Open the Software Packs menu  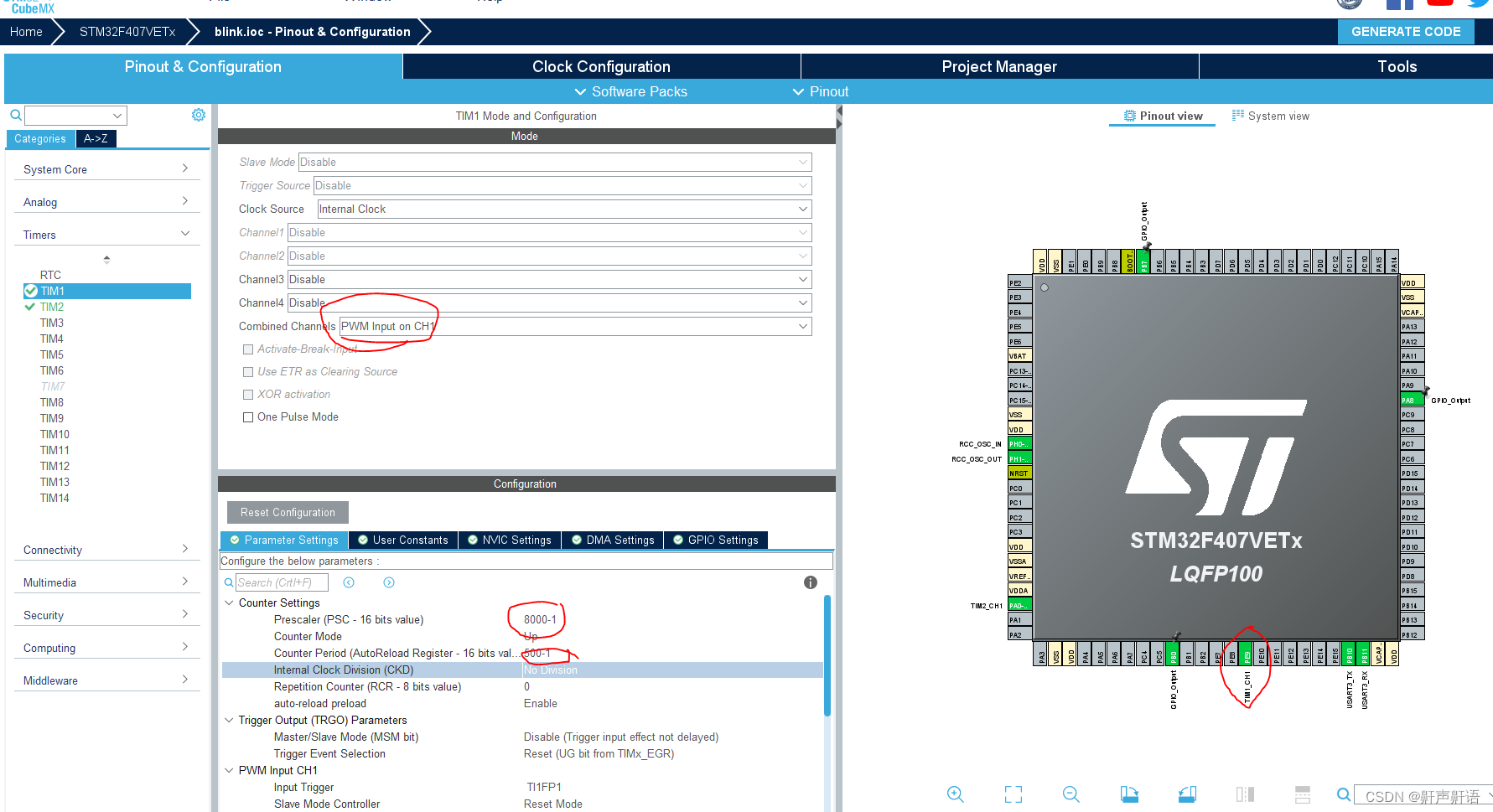pos(630,91)
